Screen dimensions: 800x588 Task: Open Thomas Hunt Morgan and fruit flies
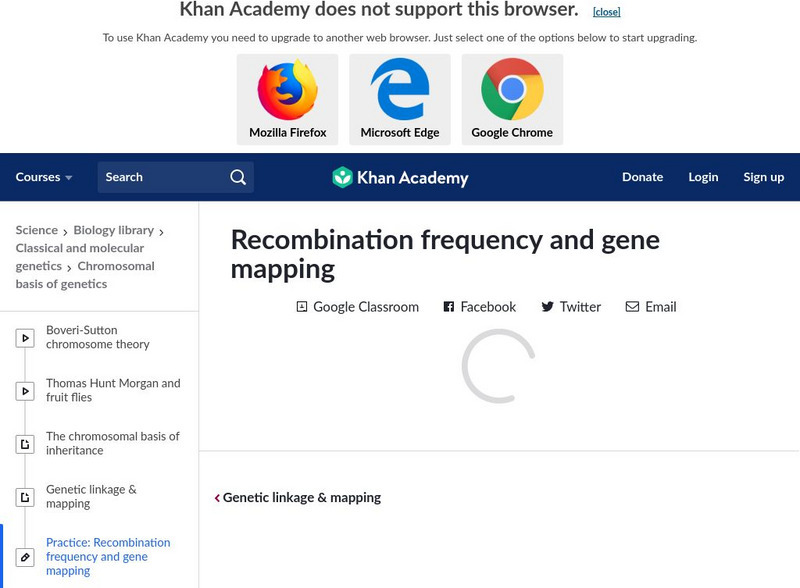pos(113,390)
